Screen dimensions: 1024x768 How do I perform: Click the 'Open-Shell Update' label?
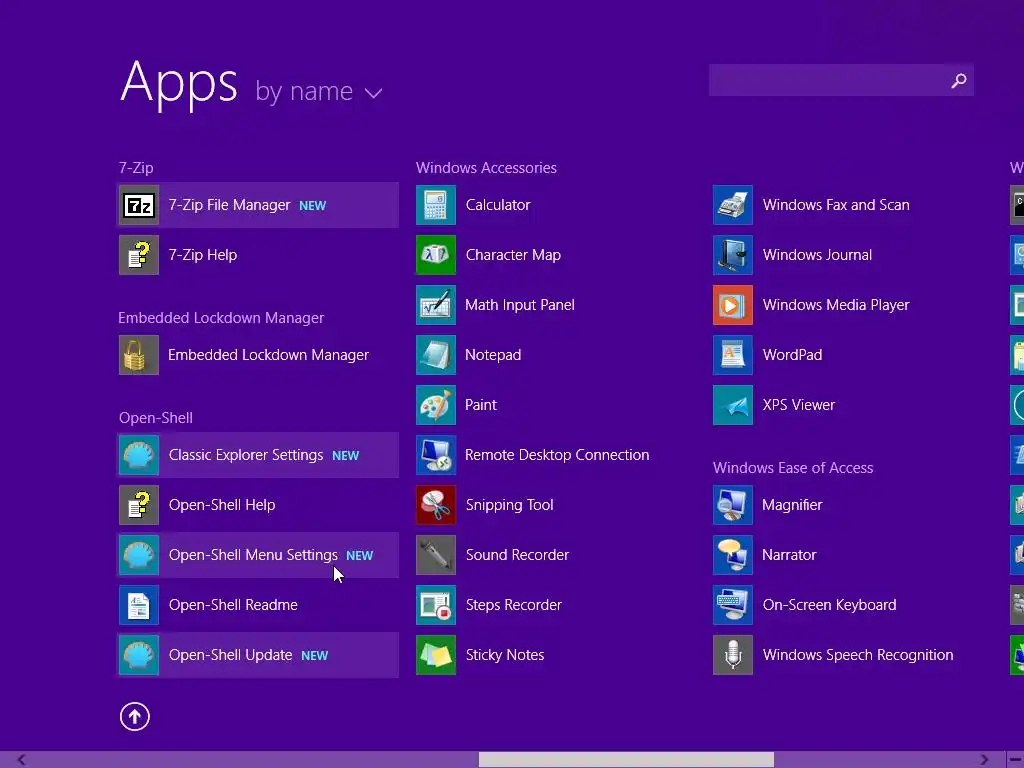230,655
